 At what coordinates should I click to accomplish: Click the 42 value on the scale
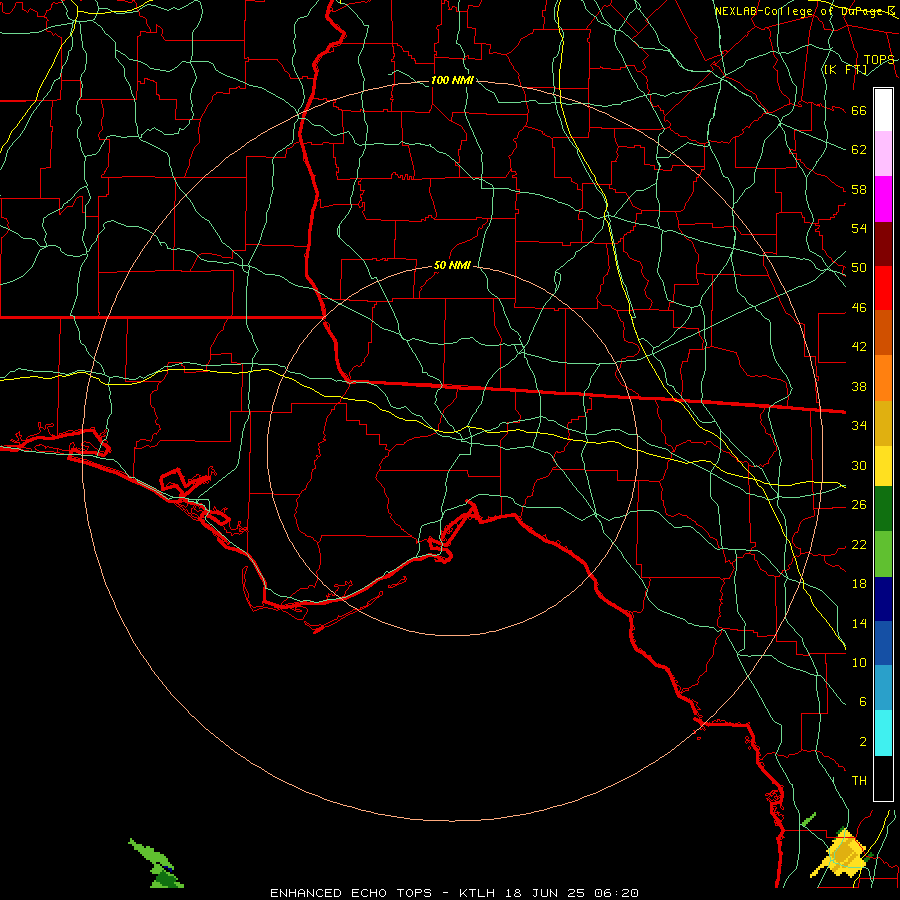point(859,347)
